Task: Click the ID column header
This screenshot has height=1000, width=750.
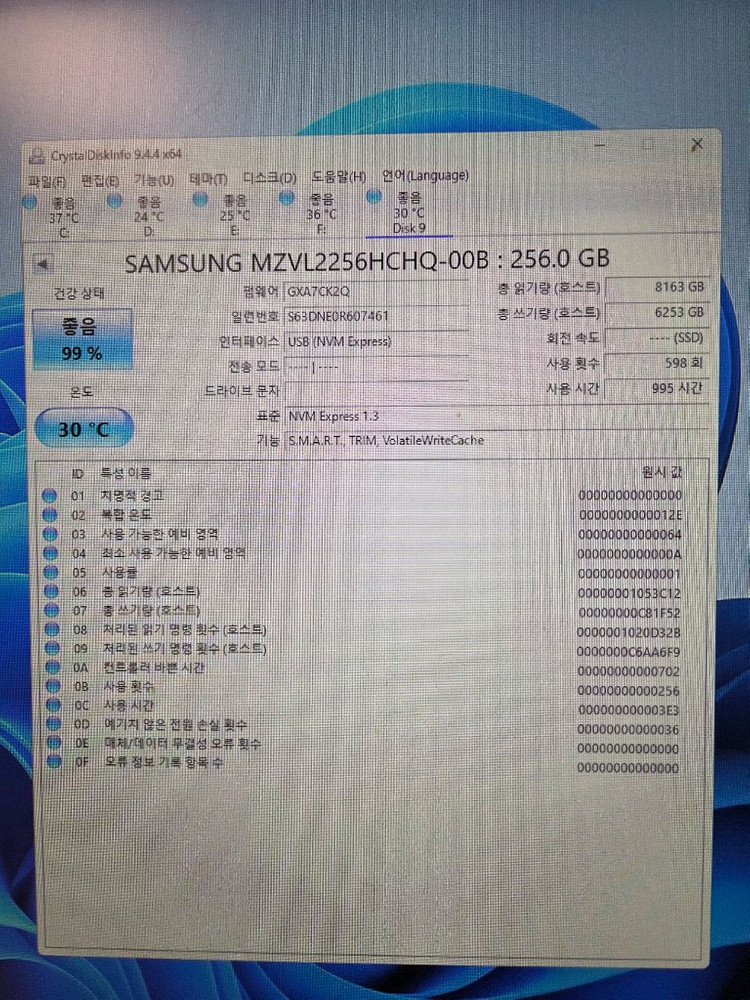Action: click(x=78, y=474)
